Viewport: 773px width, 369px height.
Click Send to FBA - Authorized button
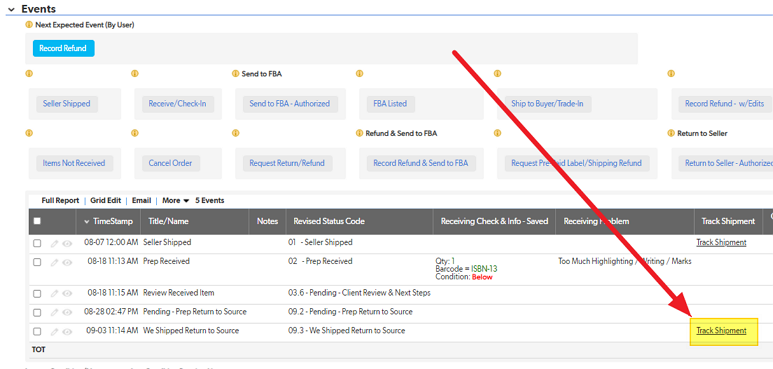290,104
